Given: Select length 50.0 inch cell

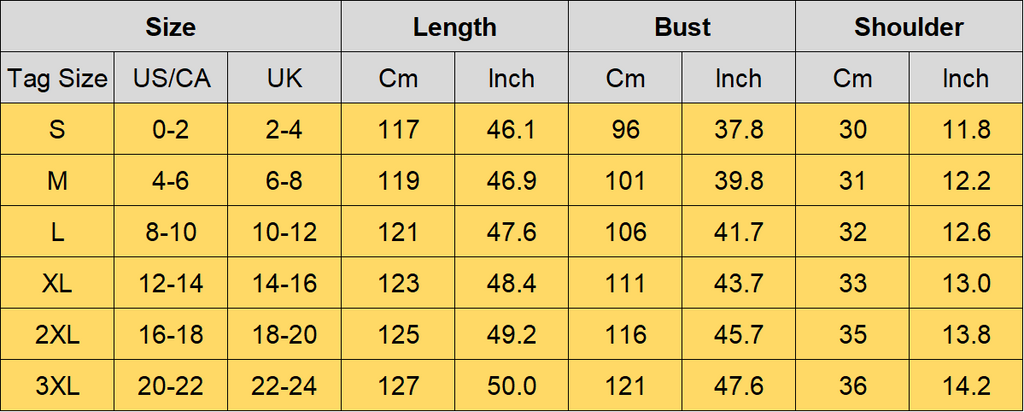Looking at the screenshot, I should (x=511, y=386).
